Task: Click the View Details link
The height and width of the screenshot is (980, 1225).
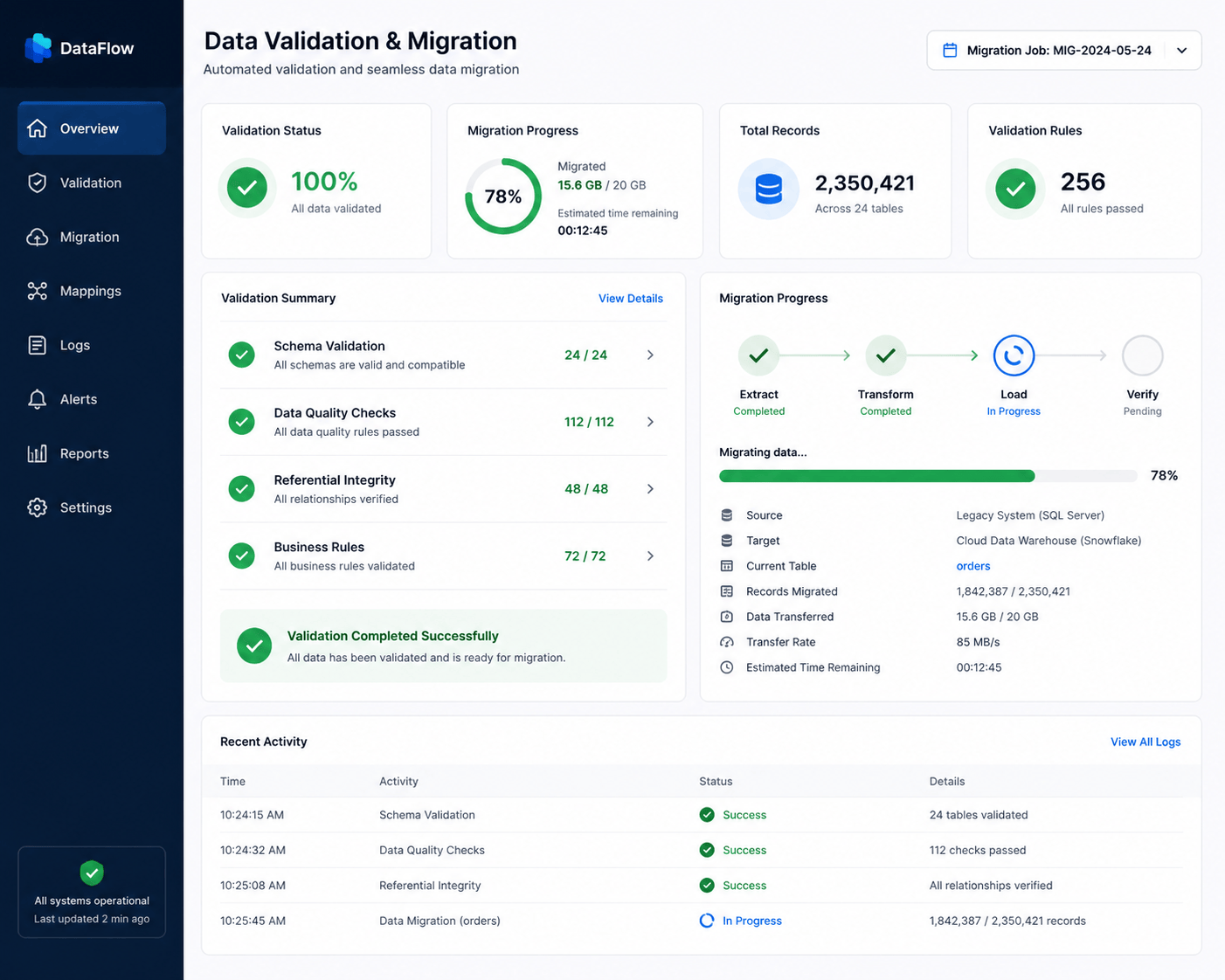Action: (630, 299)
